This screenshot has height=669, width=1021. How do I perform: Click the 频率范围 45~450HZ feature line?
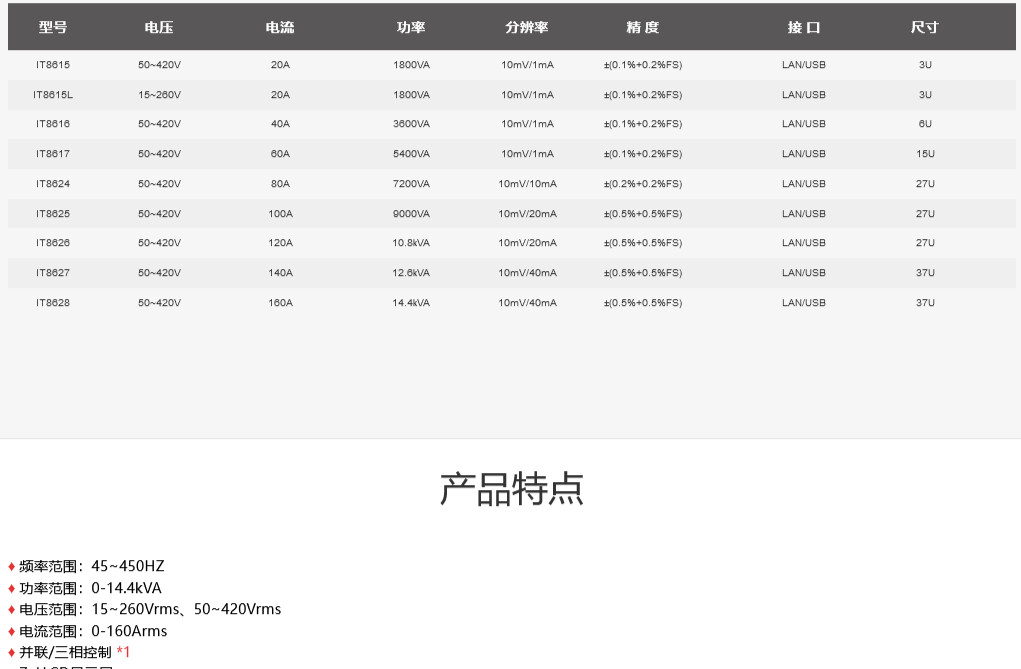point(91,566)
